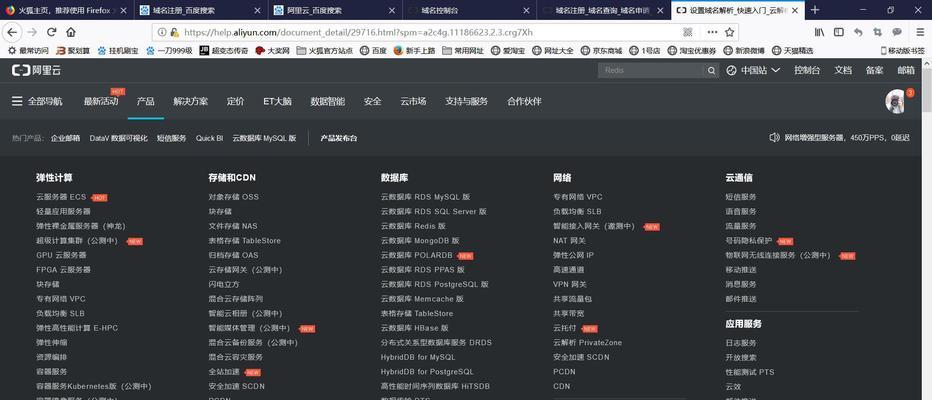932x400 pixels.
Task: Open 企业邮箱 hot product link
Action: pyautogui.click(x=65, y=138)
